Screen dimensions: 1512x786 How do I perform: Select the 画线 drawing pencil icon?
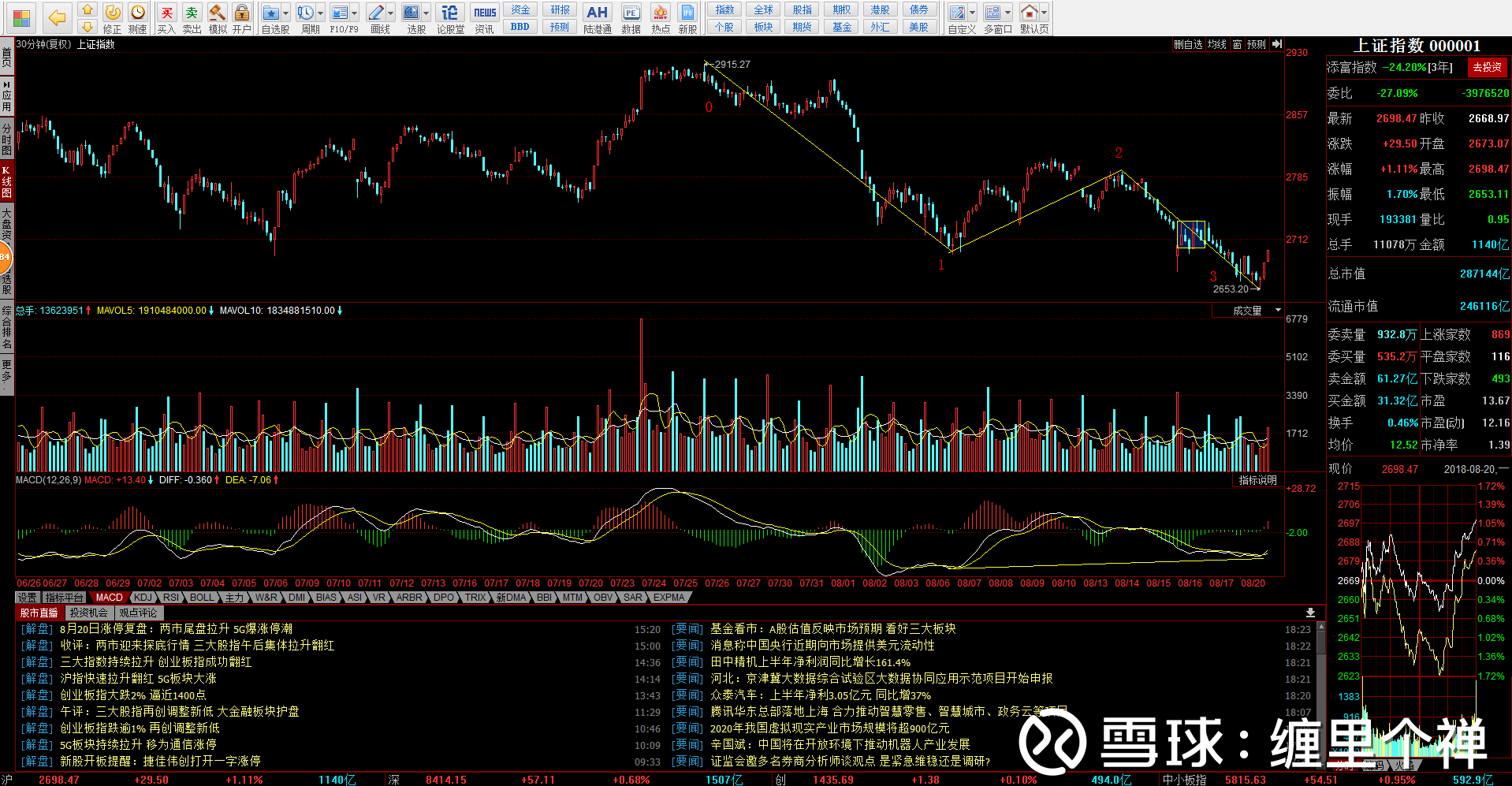pos(376,13)
